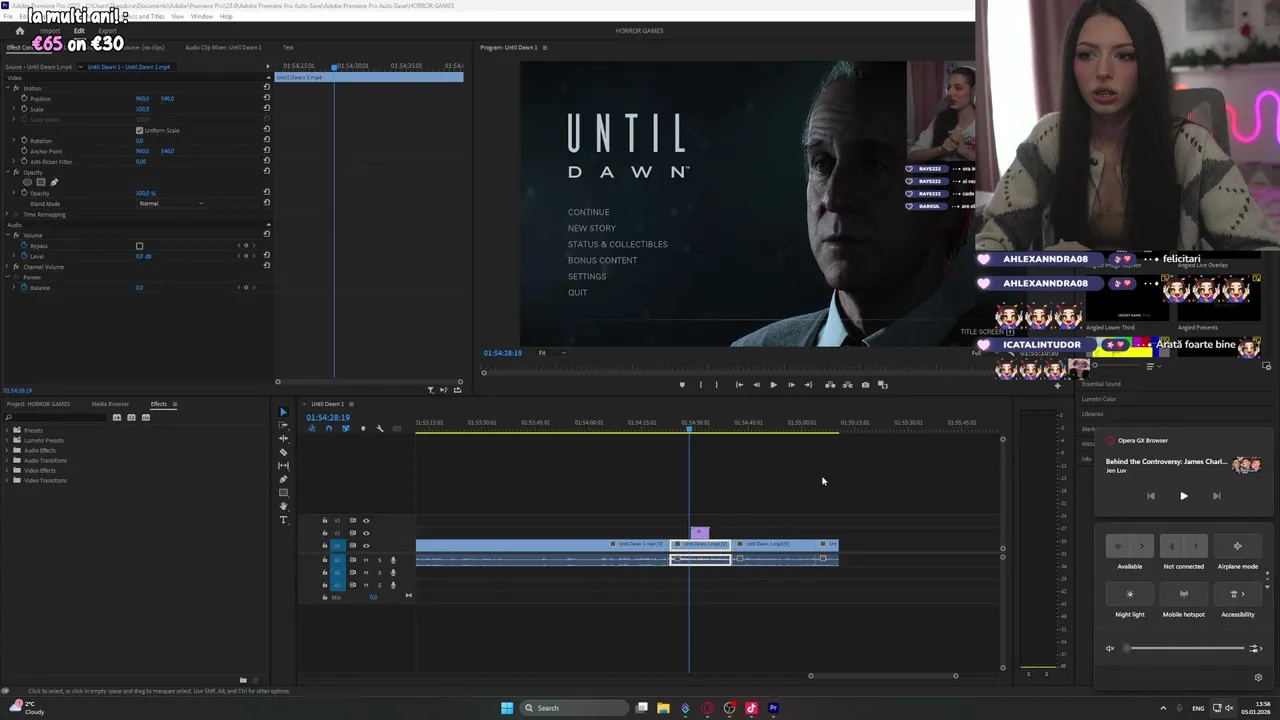Toggle Uniform Scale checkbox
Screen dimensions: 1280x720
click(x=139, y=130)
